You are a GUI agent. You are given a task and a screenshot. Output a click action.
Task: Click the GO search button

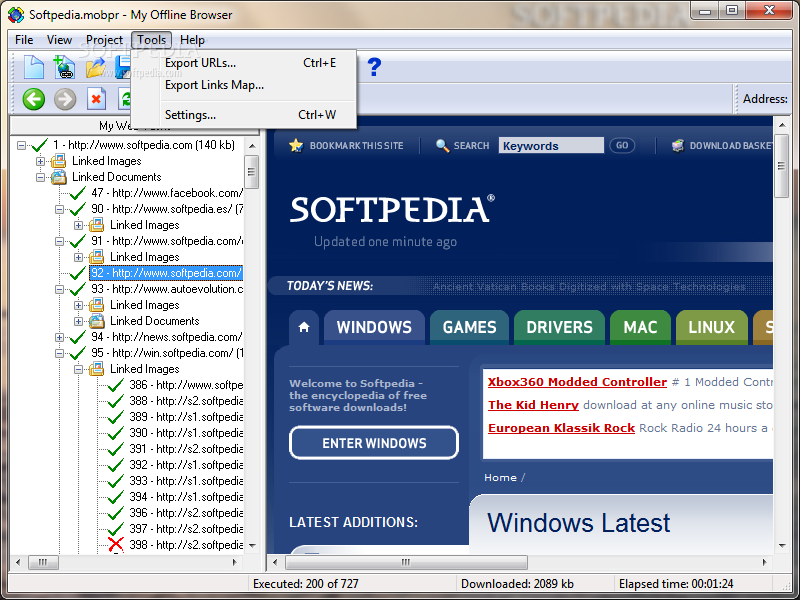pyautogui.click(x=622, y=145)
